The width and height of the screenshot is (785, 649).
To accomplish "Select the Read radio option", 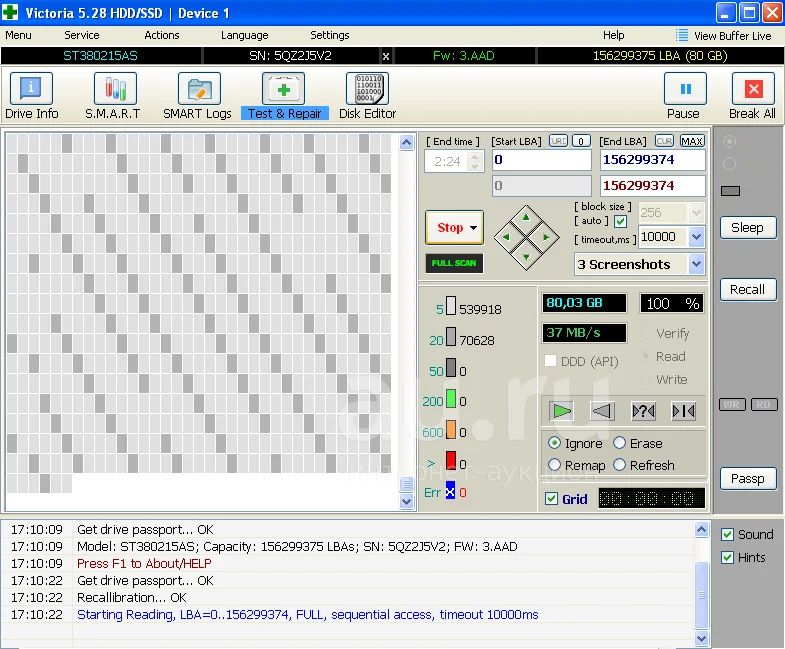I will (x=646, y=356).
